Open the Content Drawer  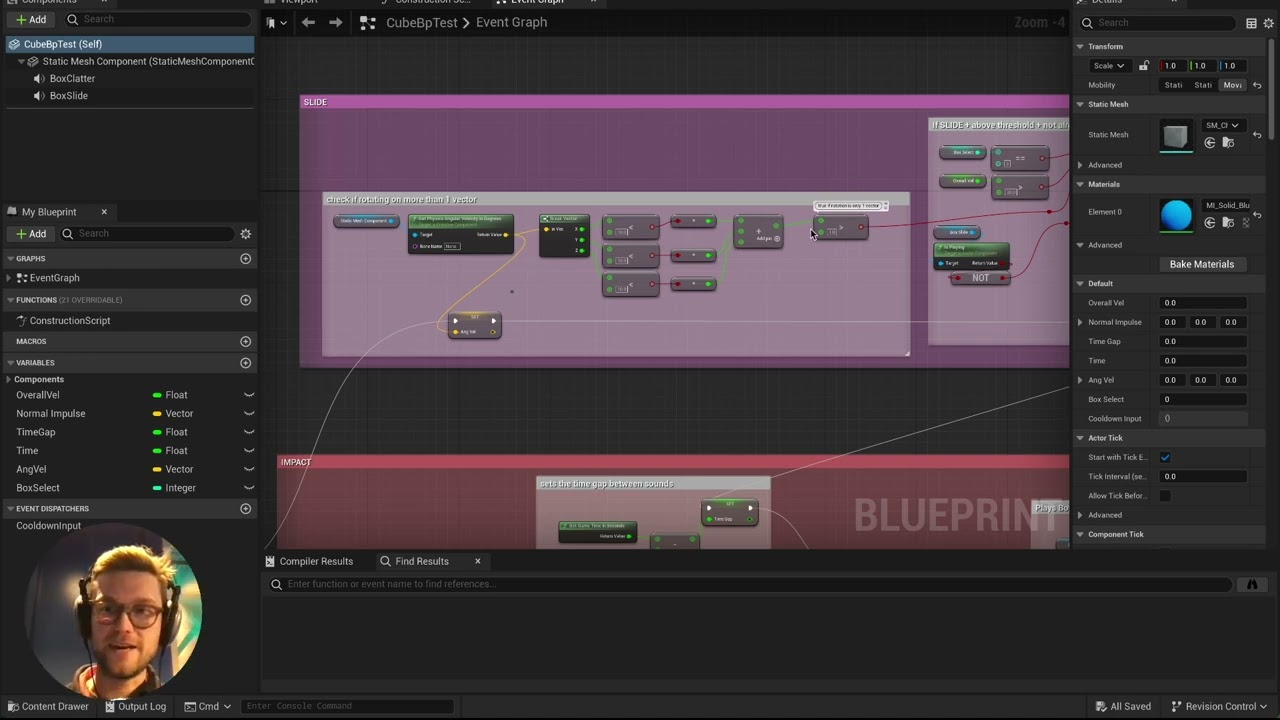[x=48, y=706]
